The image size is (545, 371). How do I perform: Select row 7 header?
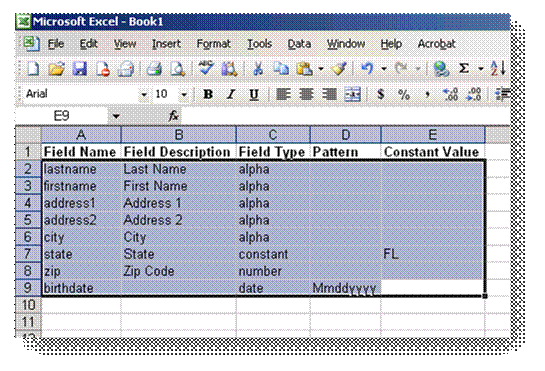(x=28, y=254)
